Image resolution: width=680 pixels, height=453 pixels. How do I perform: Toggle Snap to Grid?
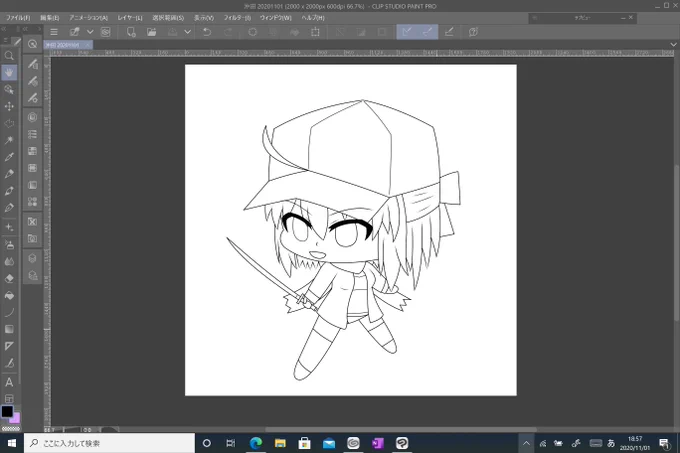point(449,32)
